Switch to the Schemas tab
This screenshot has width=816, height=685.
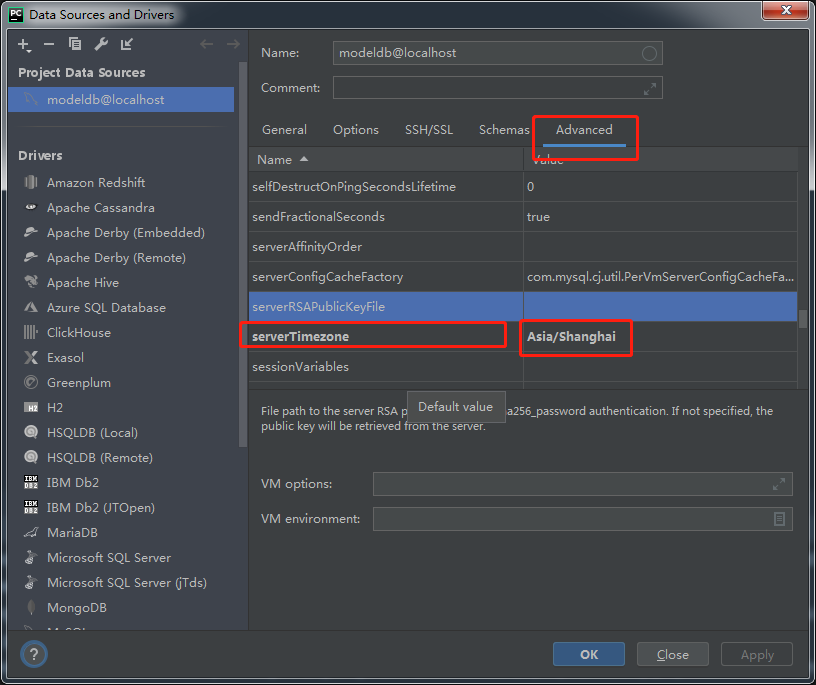[x=503, y=129]
